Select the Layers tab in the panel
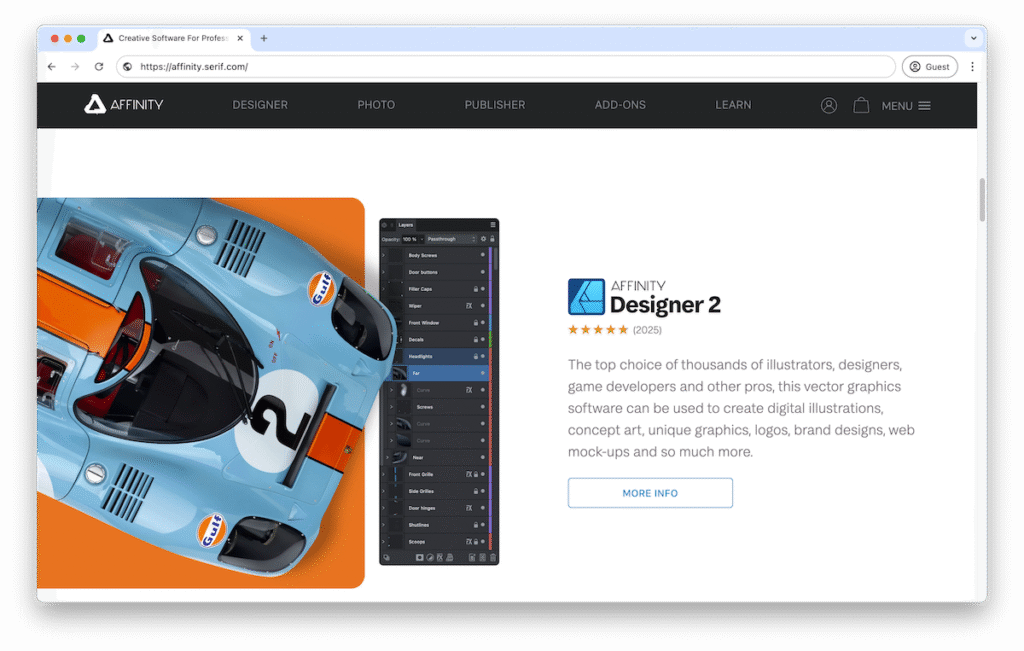The image size is (1024, 651). click(406, 225)
